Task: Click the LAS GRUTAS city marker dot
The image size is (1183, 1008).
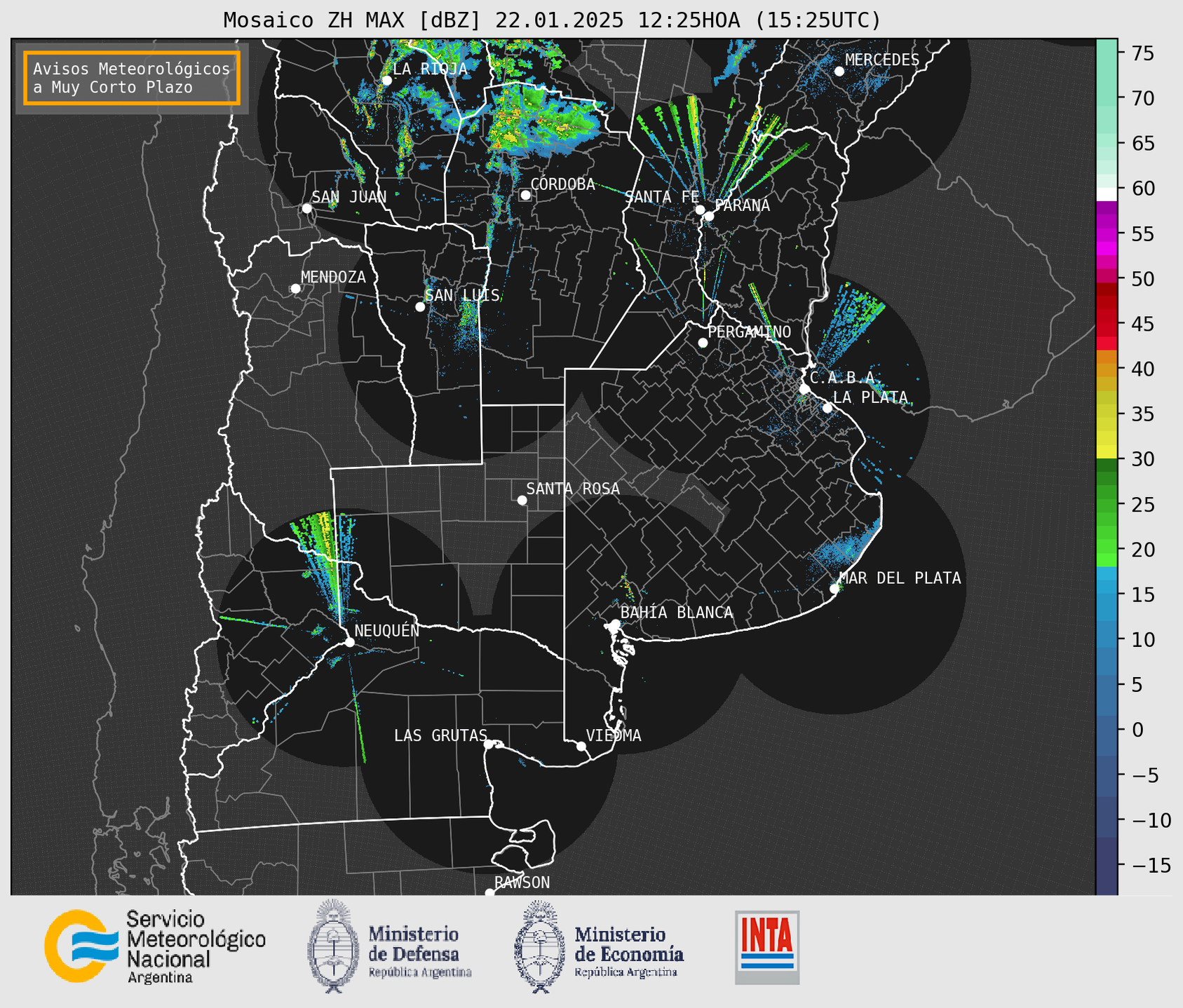Action: (x=489, y=744)
